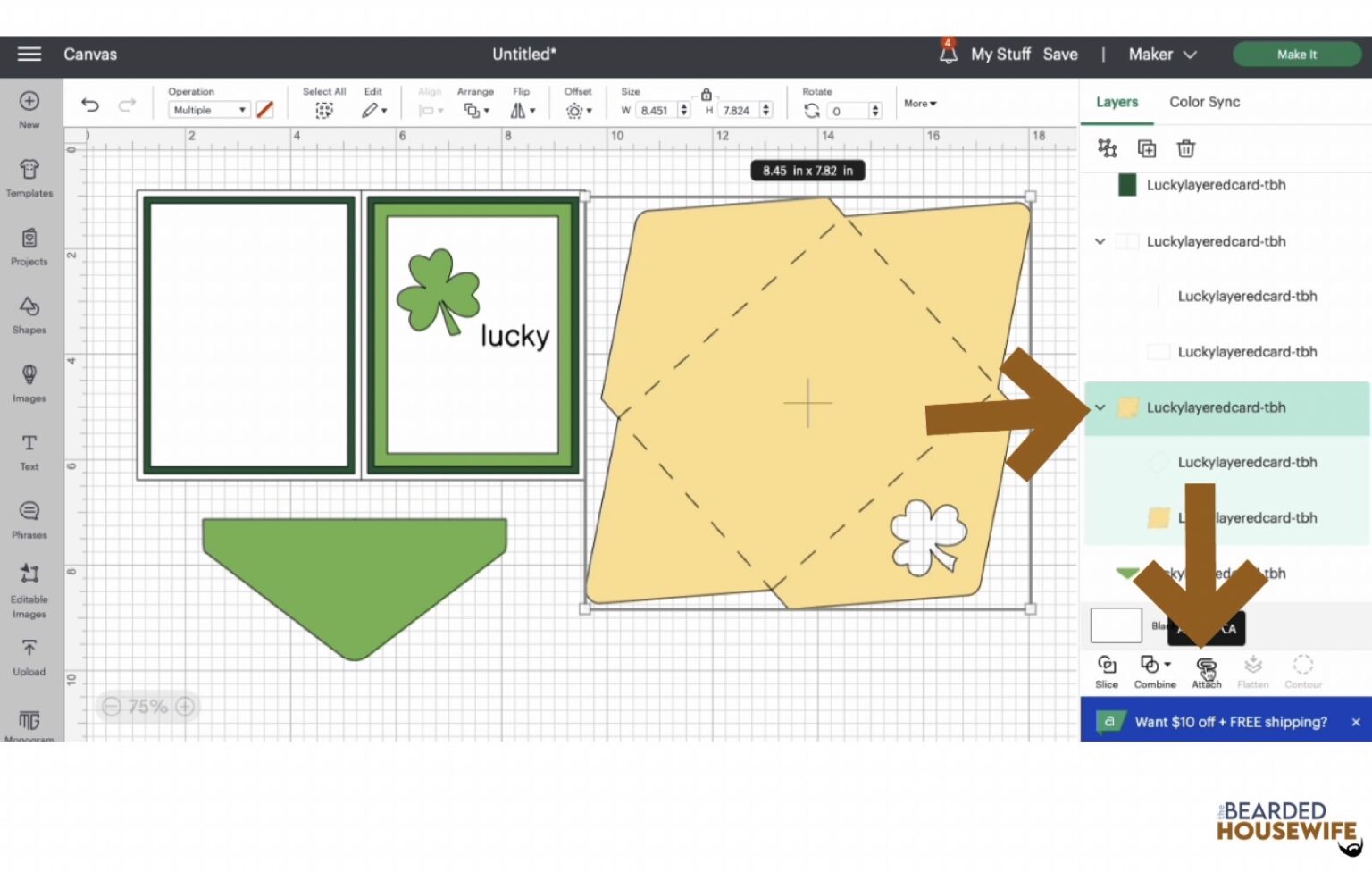Select the Slice tool
1372x872 pixels.
tap(1107, 670)
